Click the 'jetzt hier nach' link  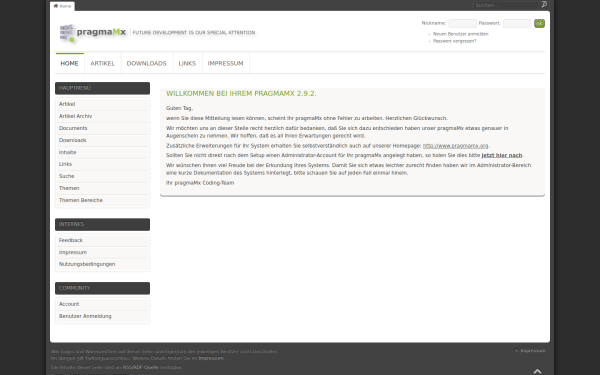[x=502, y=155]
